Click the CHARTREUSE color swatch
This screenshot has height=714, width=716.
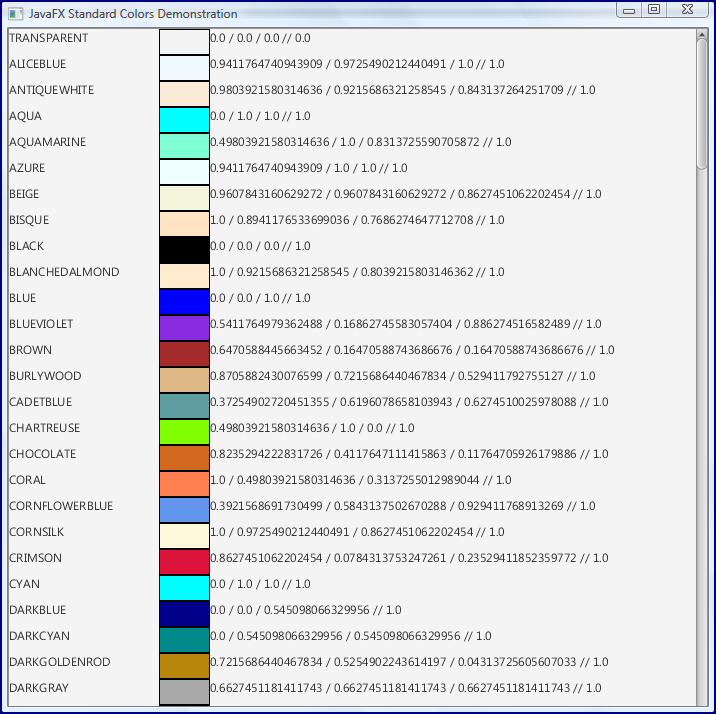coord(184,432)
